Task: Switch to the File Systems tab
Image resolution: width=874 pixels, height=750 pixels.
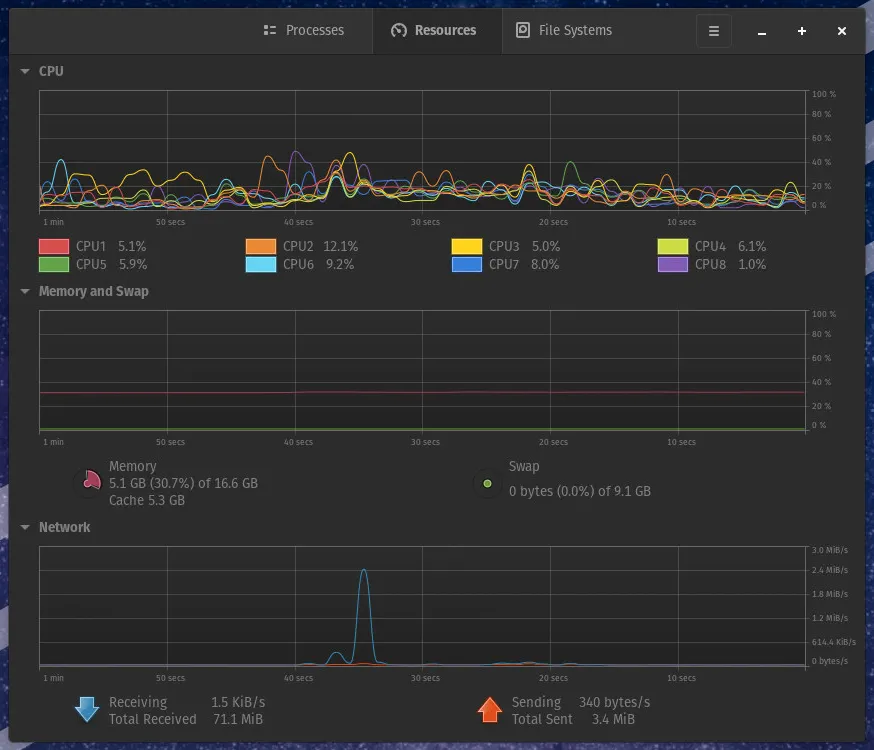Action: [564, 30]
